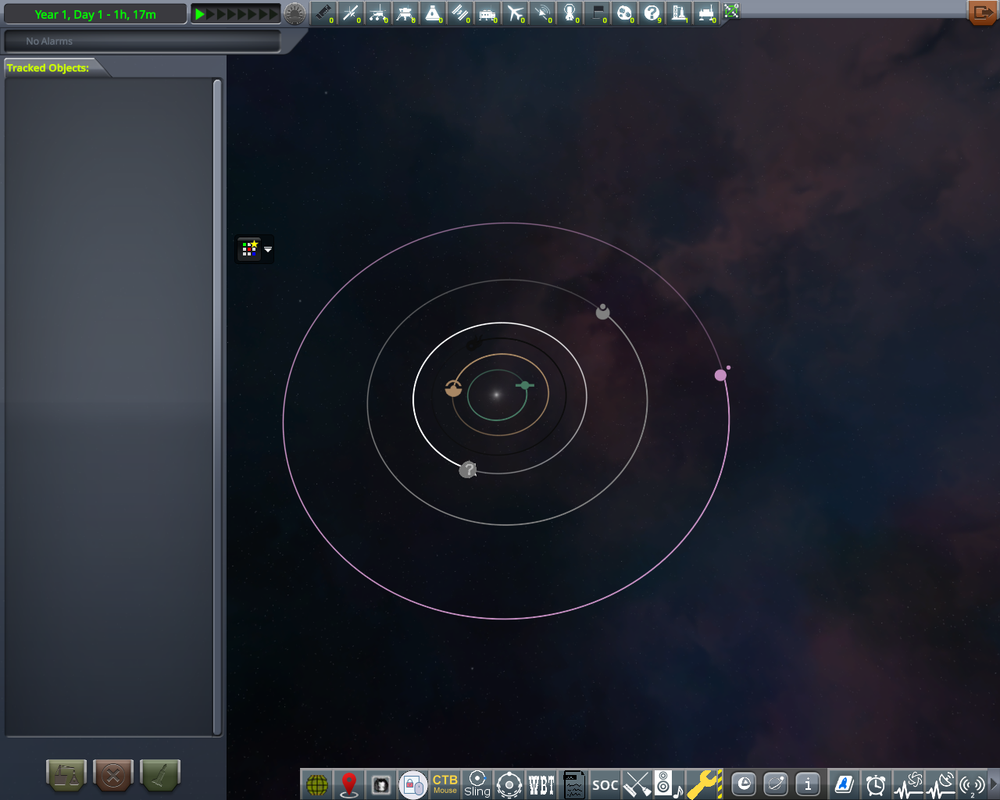Toggle the probe vessel filter
This screenshot has height=800, width=1000.
tap(351, 13)
